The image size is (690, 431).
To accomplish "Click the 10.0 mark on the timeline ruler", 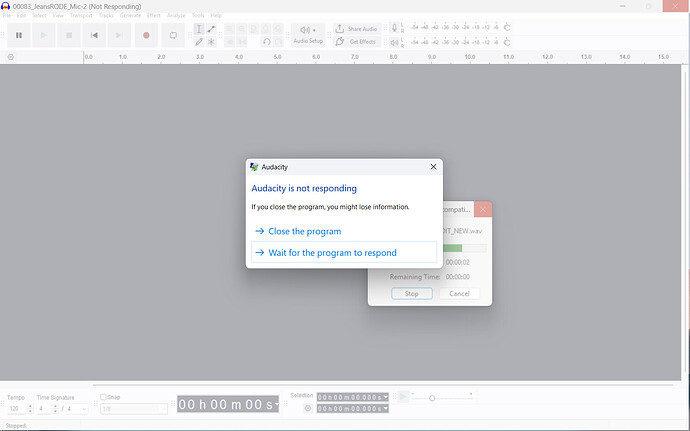I will (470, 57).
